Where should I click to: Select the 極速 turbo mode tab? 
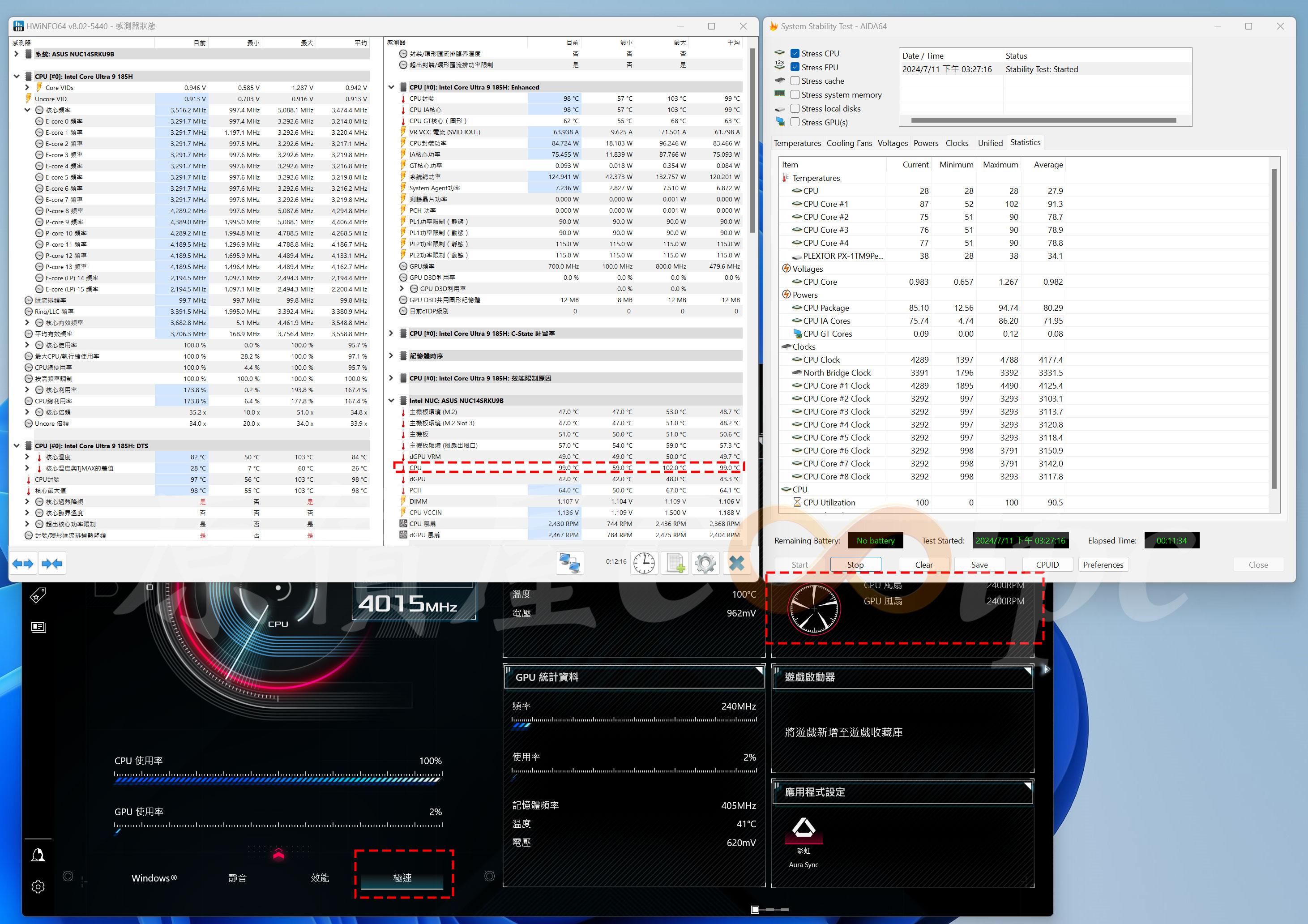[402, 878]
